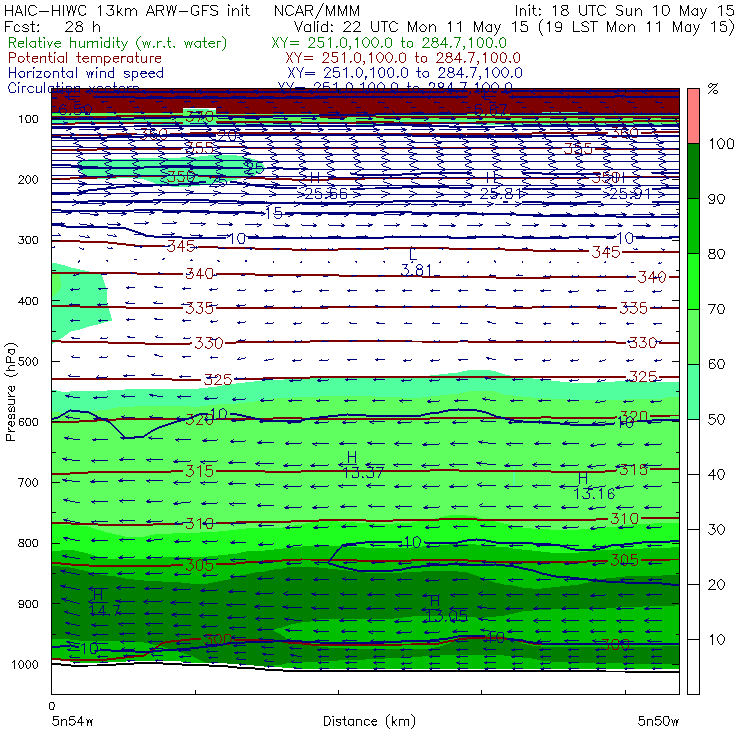Click the green 'Relative humidity (w.r.t. water)' legend

click(x=118, y=43)
